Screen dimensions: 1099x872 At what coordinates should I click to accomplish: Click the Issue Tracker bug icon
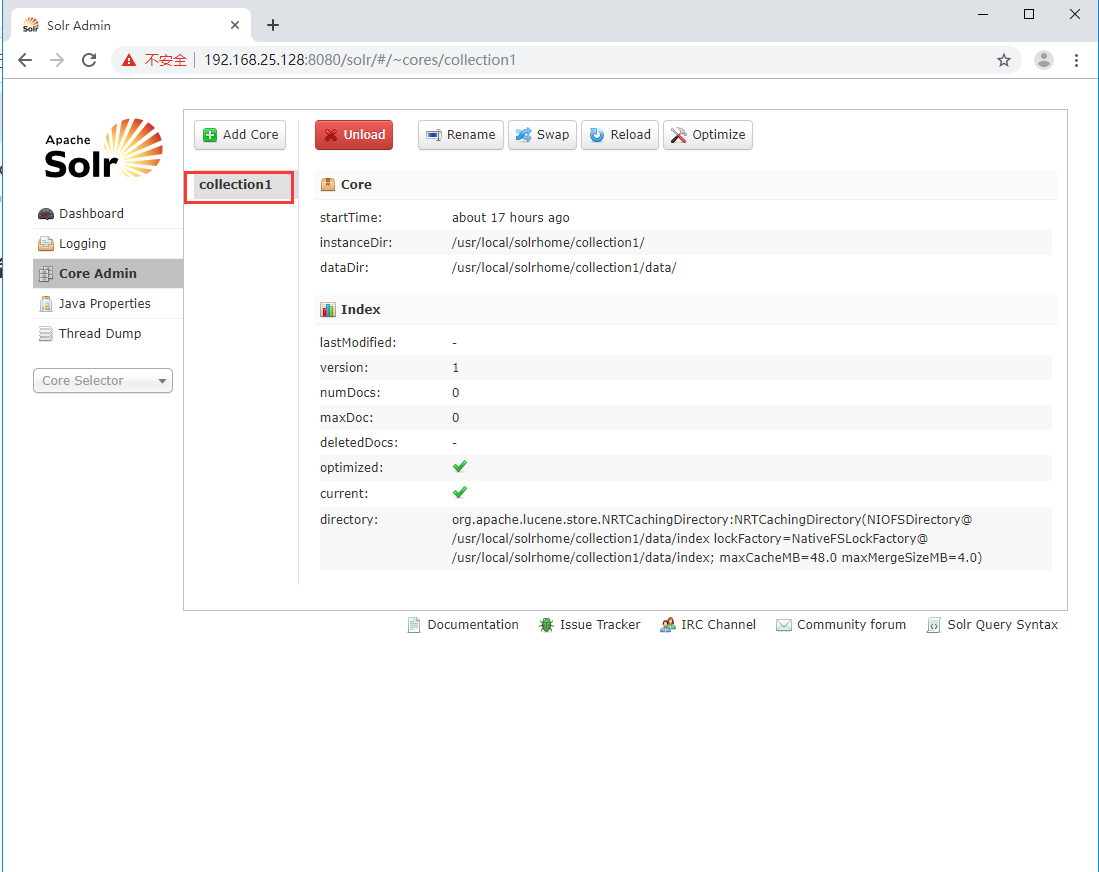[x=546, y=625]
